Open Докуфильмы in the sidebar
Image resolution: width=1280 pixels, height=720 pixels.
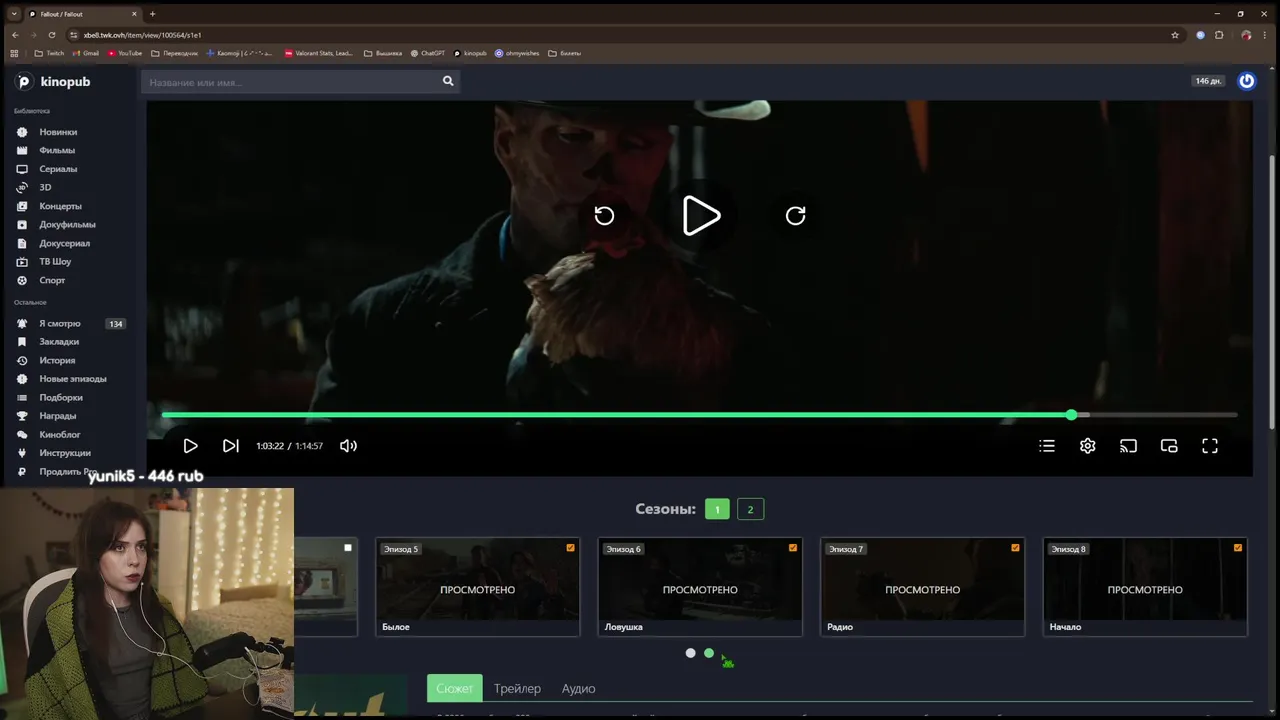pyautogui.click(x=67, y=225)
